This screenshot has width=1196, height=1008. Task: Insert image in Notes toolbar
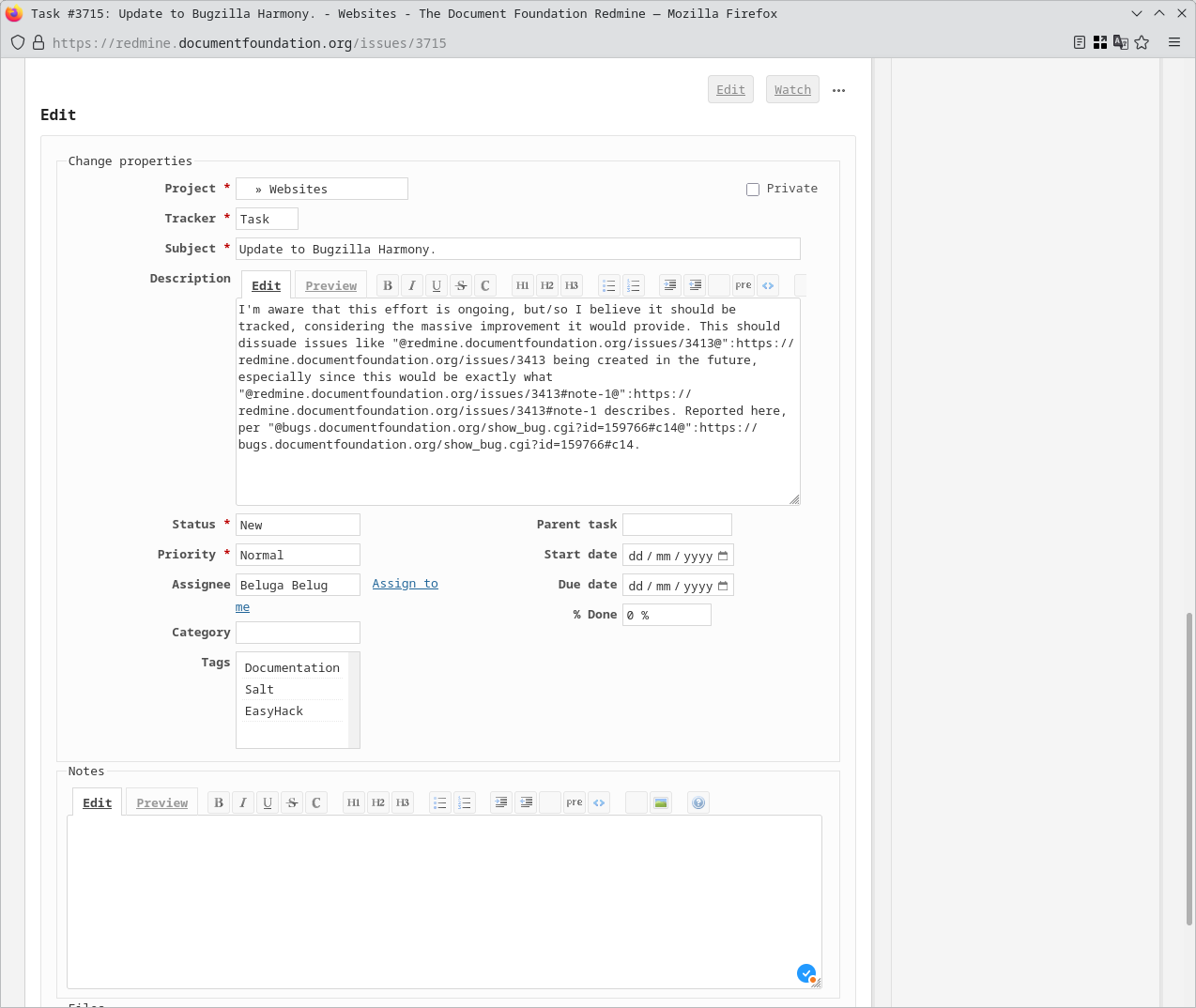pos(661,802)
